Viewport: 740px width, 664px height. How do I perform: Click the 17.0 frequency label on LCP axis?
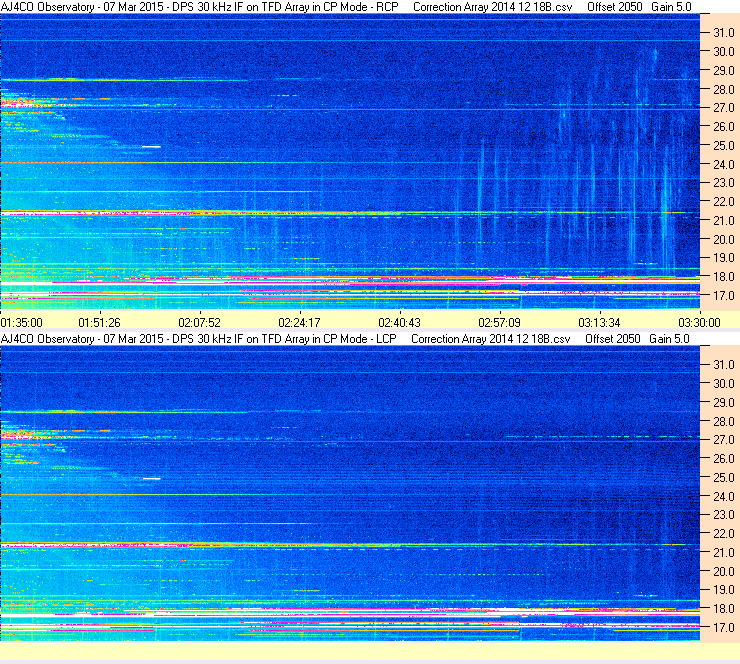coord(724,628)
